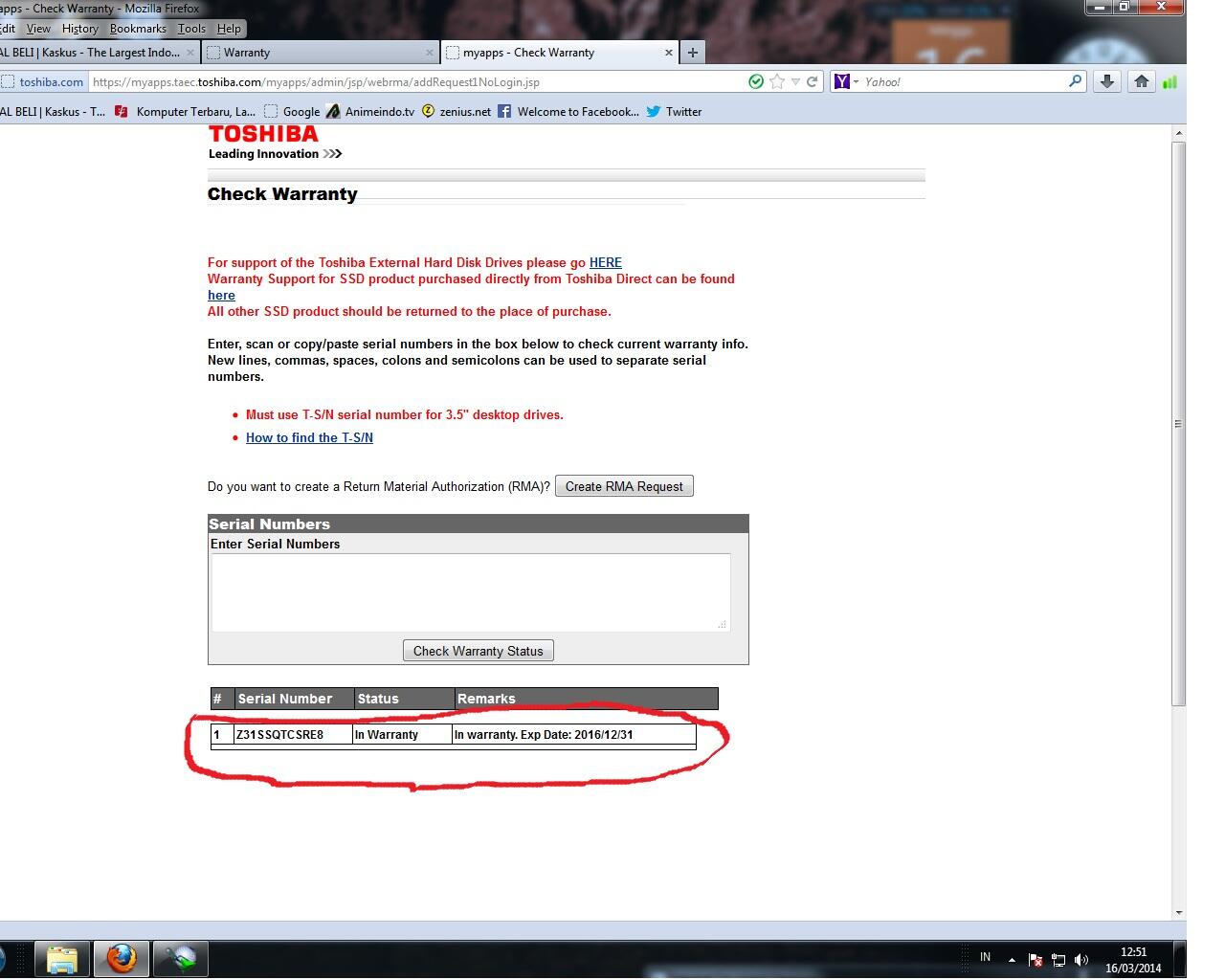Follow the HERE link for external drives

point(606,262)
